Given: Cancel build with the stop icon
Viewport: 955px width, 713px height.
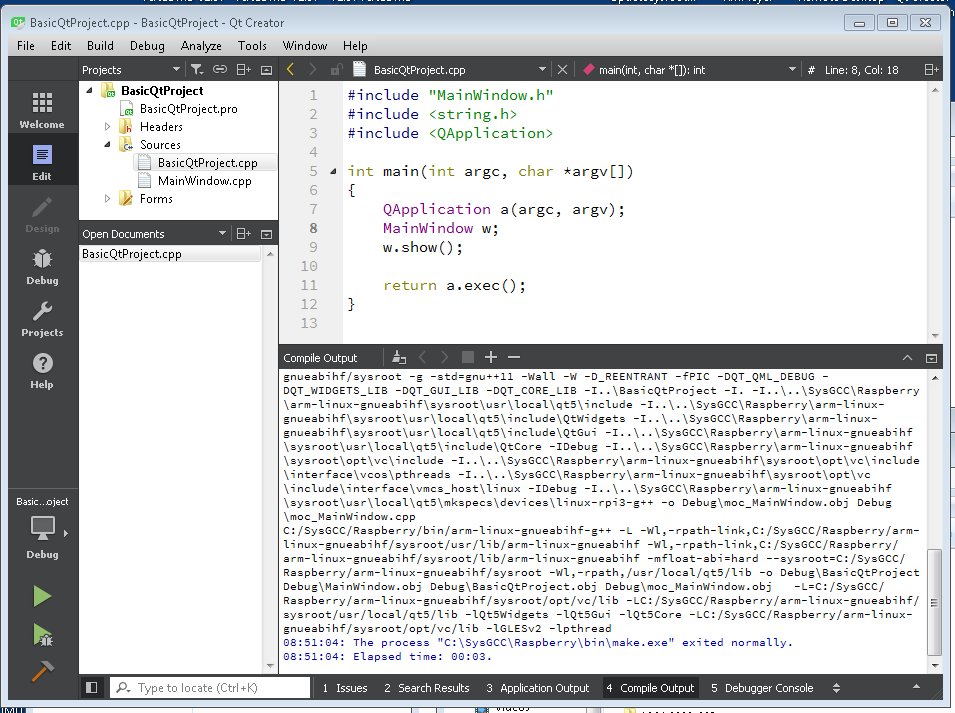Looking at the screenshot, I should [468, 357].
